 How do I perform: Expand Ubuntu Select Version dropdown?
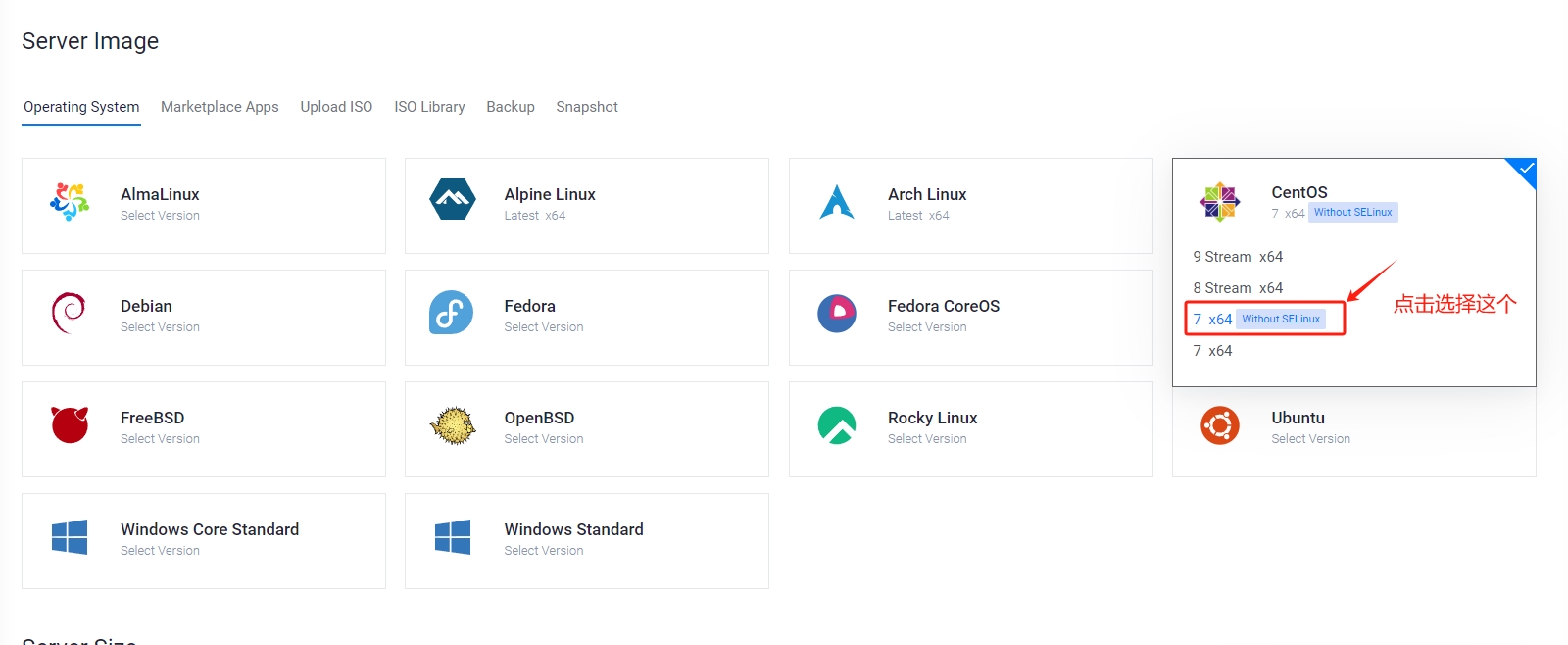[1311, 439]
